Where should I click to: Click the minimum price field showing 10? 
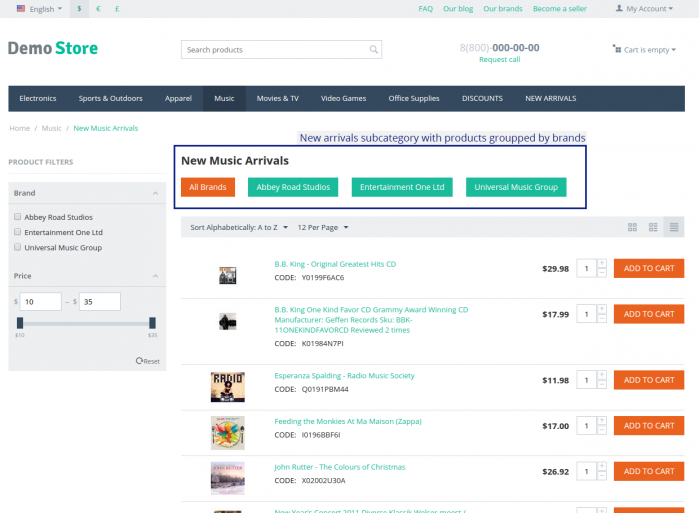tap(41, 301)
